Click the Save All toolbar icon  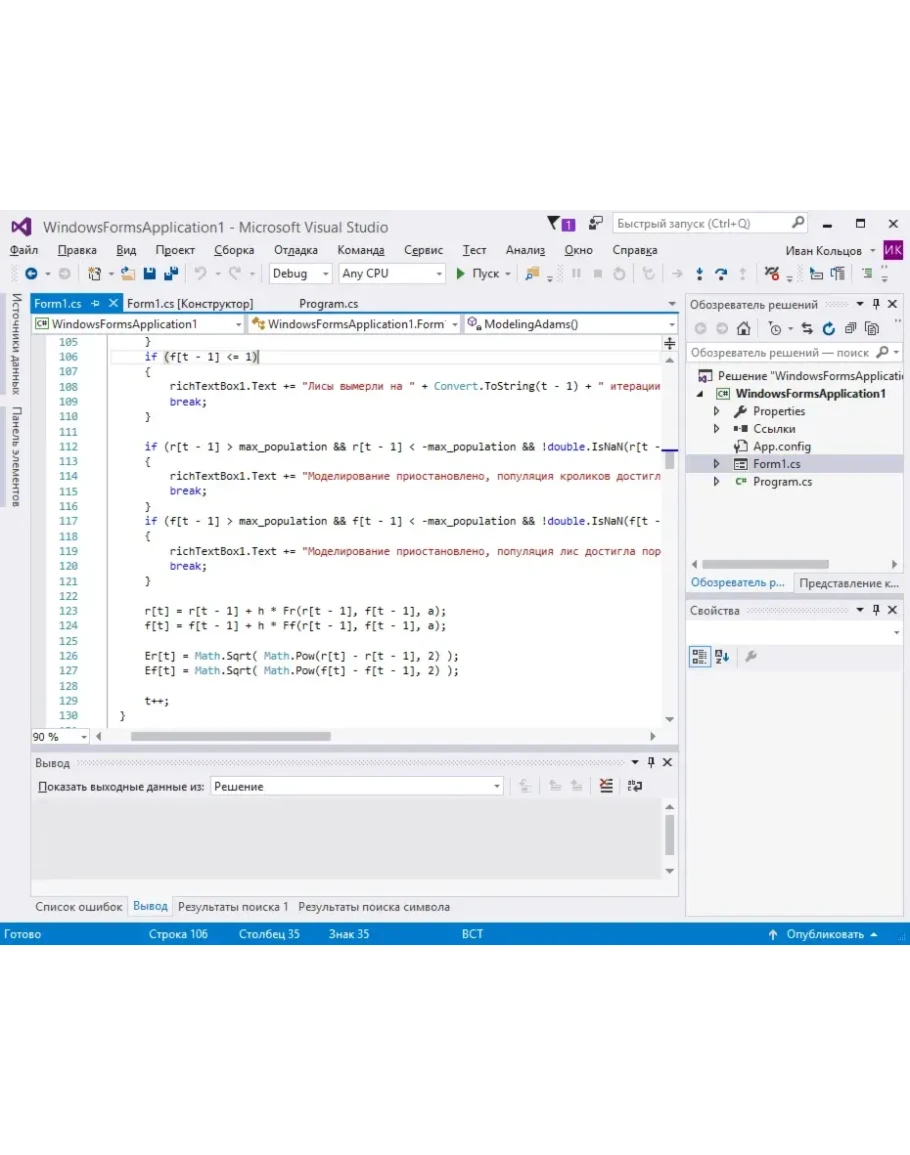[x=170, y=273]
